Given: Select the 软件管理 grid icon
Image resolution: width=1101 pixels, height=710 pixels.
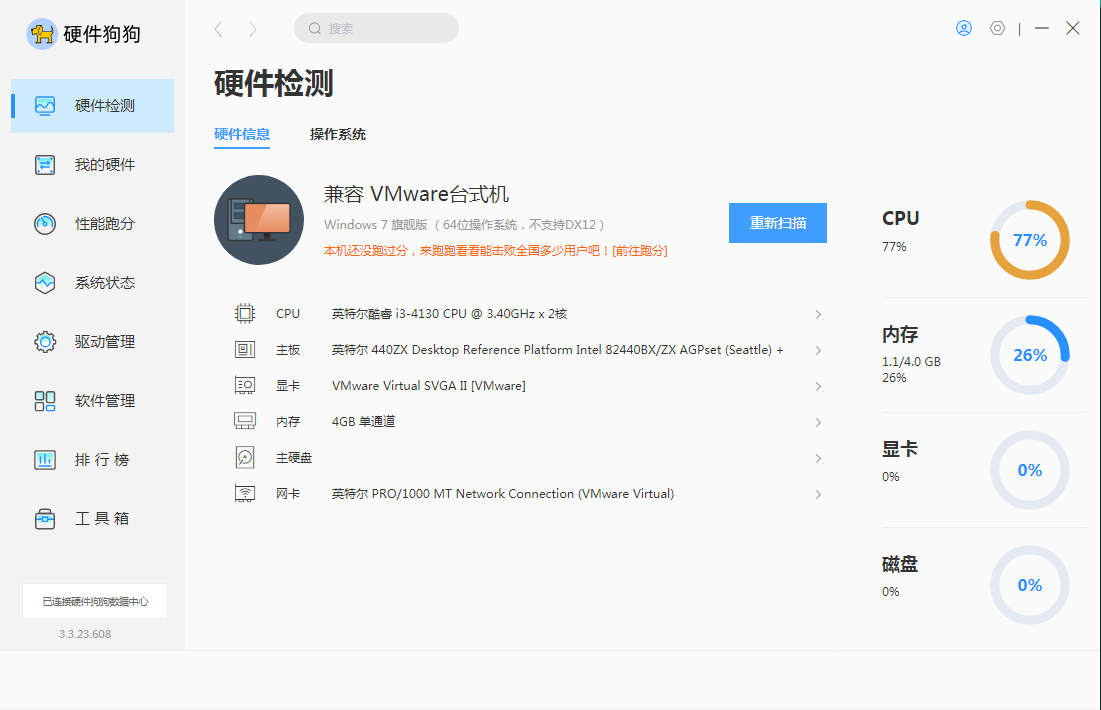Looking at the screenshot, I should point(45,401).
